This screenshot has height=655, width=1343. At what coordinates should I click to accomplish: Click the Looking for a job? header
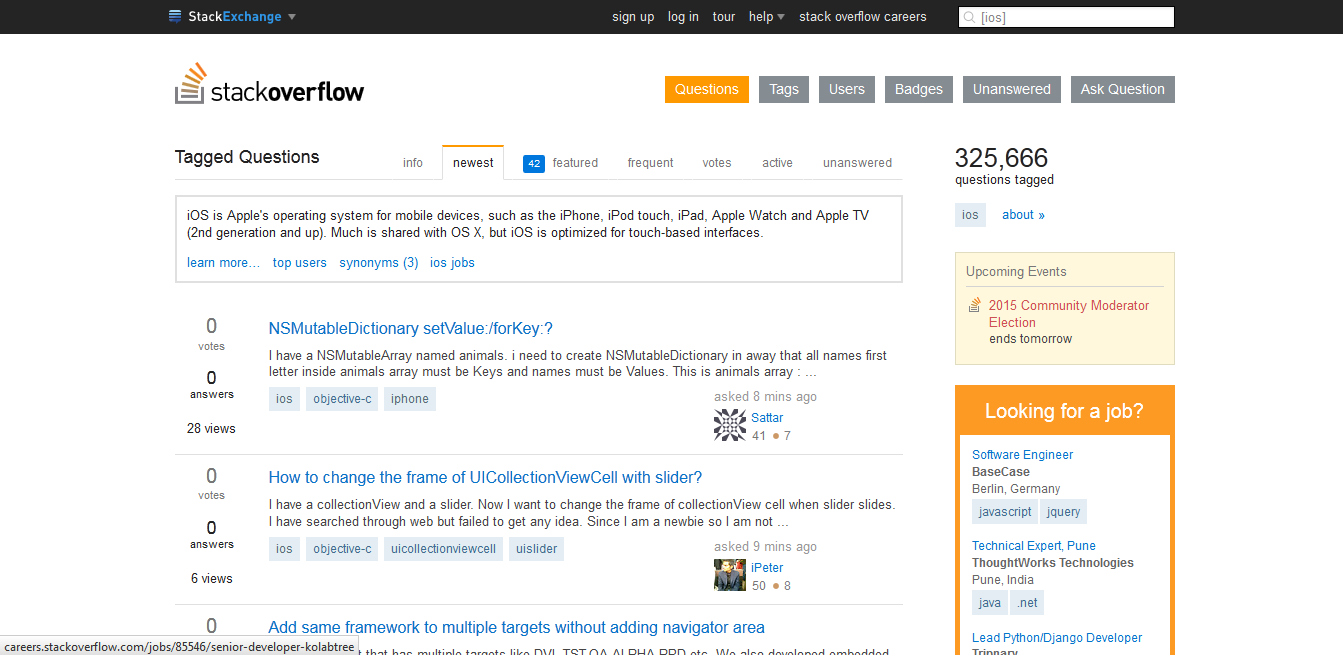tap(1064, 411)
